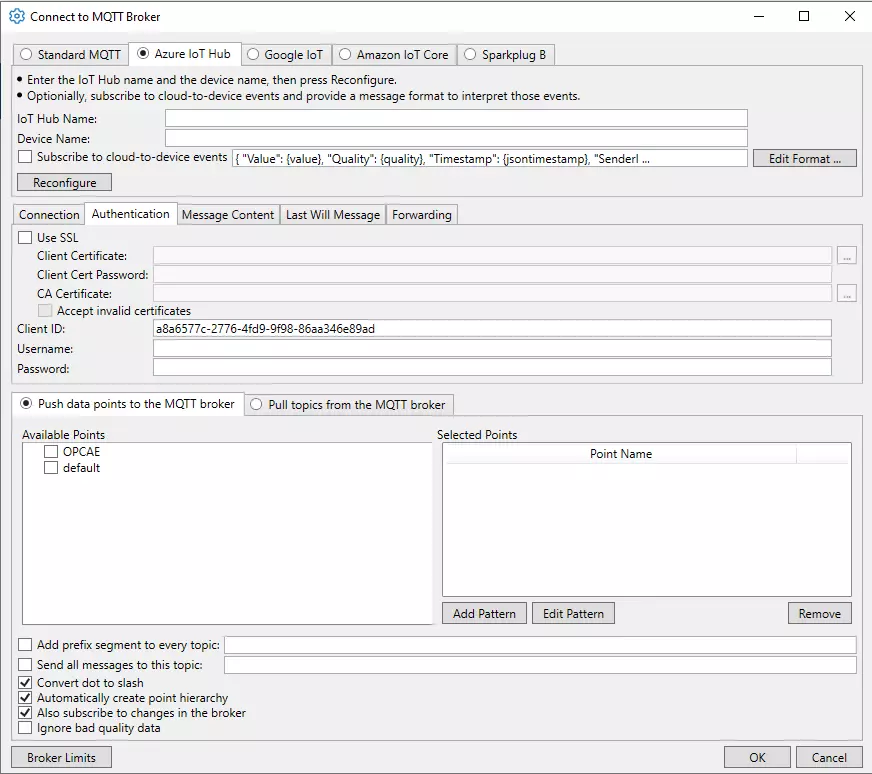Switch to the Connection tab
This screenshot has width=872, height=774.
point(49,215)
